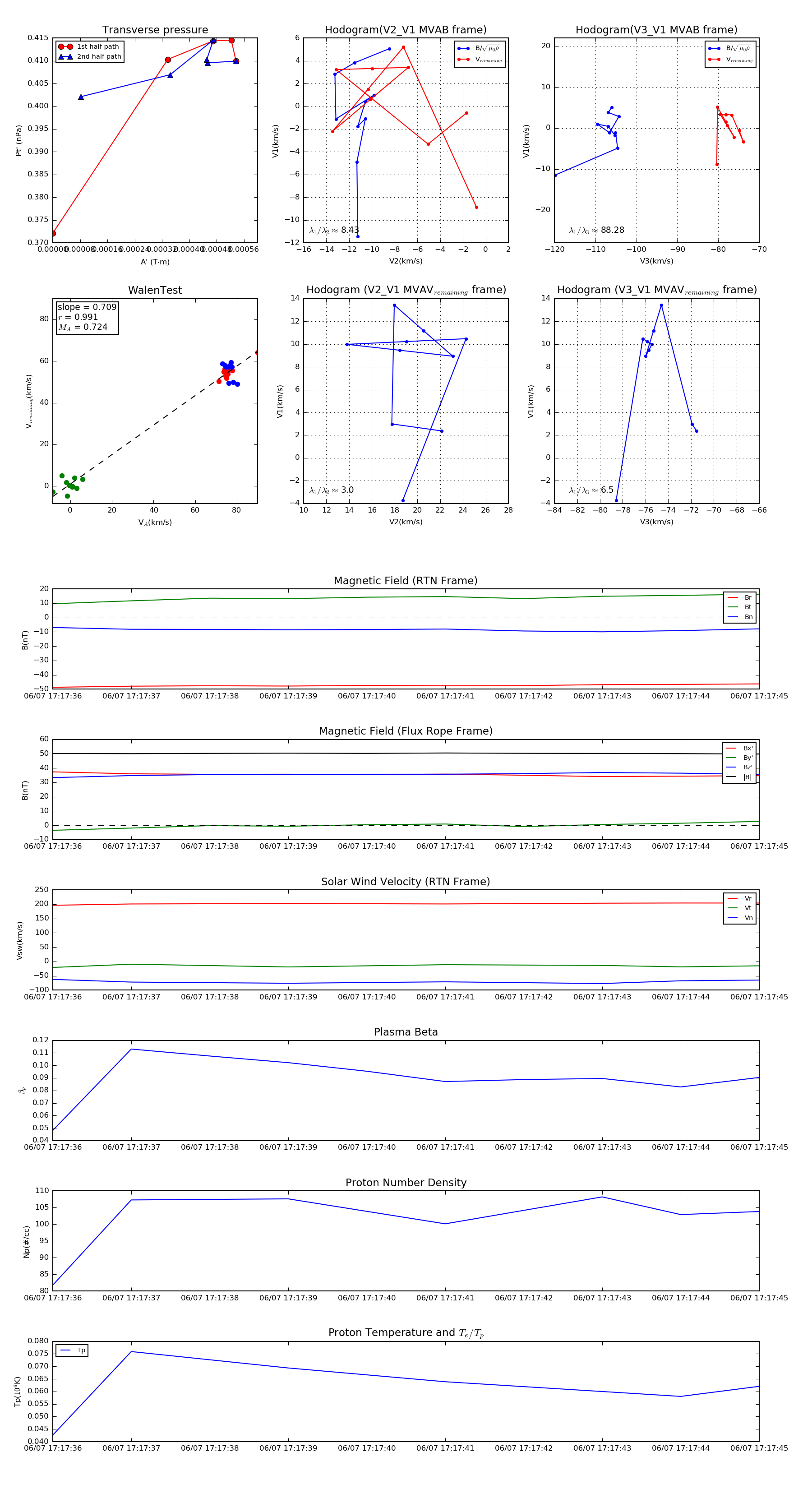Click the A' (T·m) axis label
Screen dimensions: 812x1489
point(155,262)
